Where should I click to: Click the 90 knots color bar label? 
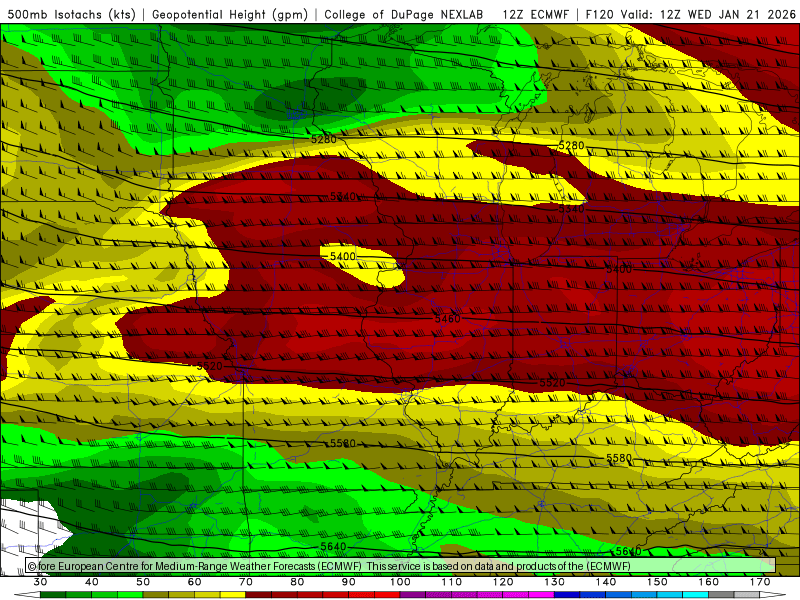tap(348, 582)
